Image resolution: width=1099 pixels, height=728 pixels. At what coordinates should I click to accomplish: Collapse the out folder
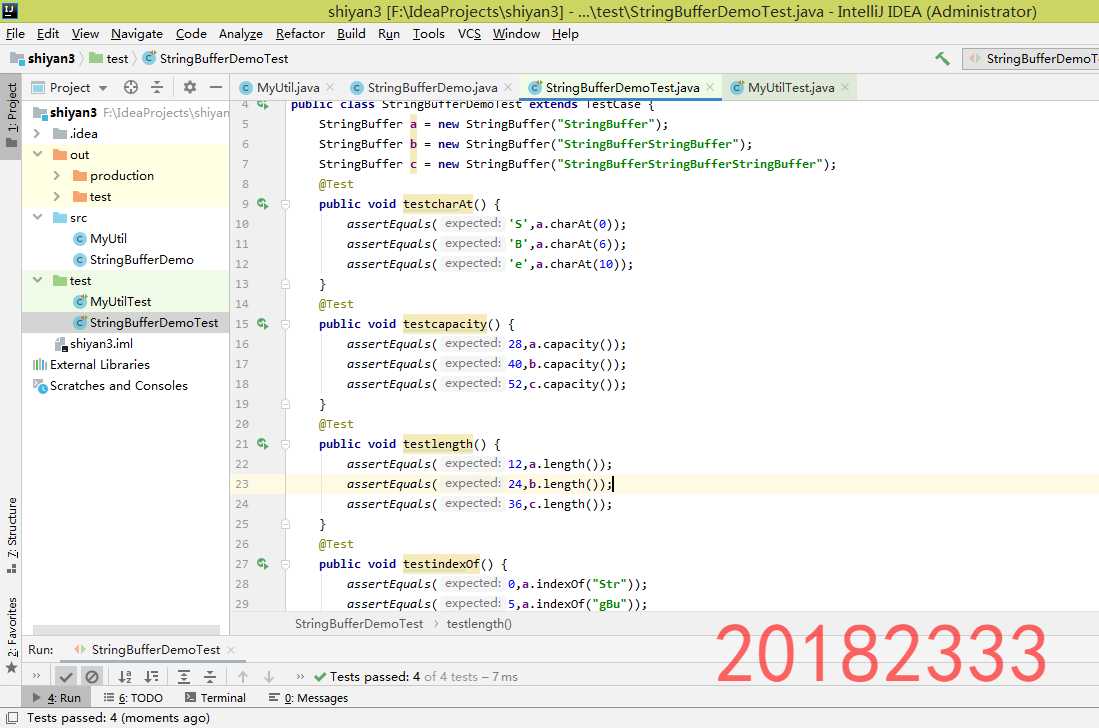coord(37,154)
